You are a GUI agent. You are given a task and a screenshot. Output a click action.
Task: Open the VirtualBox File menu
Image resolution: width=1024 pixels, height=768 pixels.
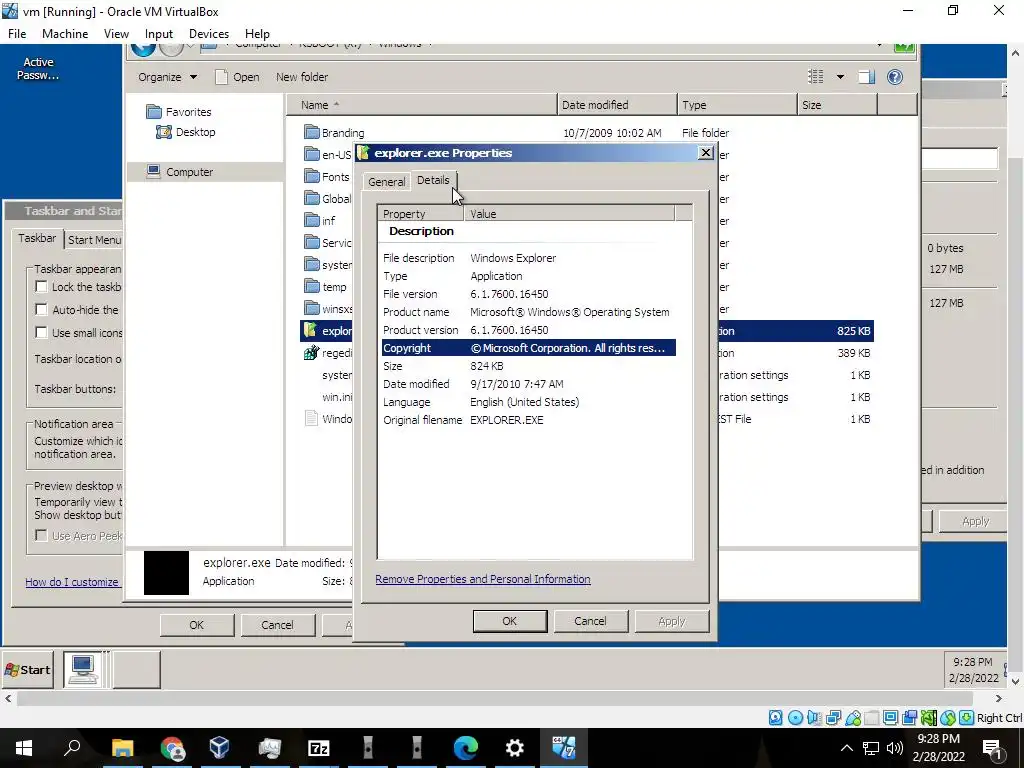click(17, 34)
